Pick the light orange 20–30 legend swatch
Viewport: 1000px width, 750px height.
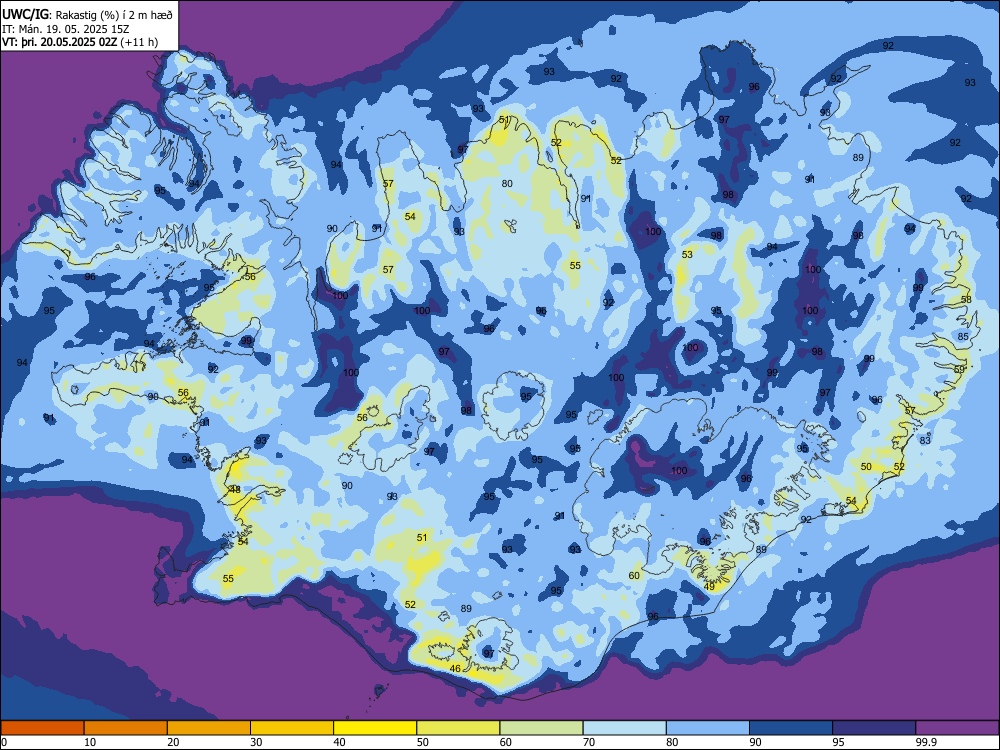(x=209, y=728)
